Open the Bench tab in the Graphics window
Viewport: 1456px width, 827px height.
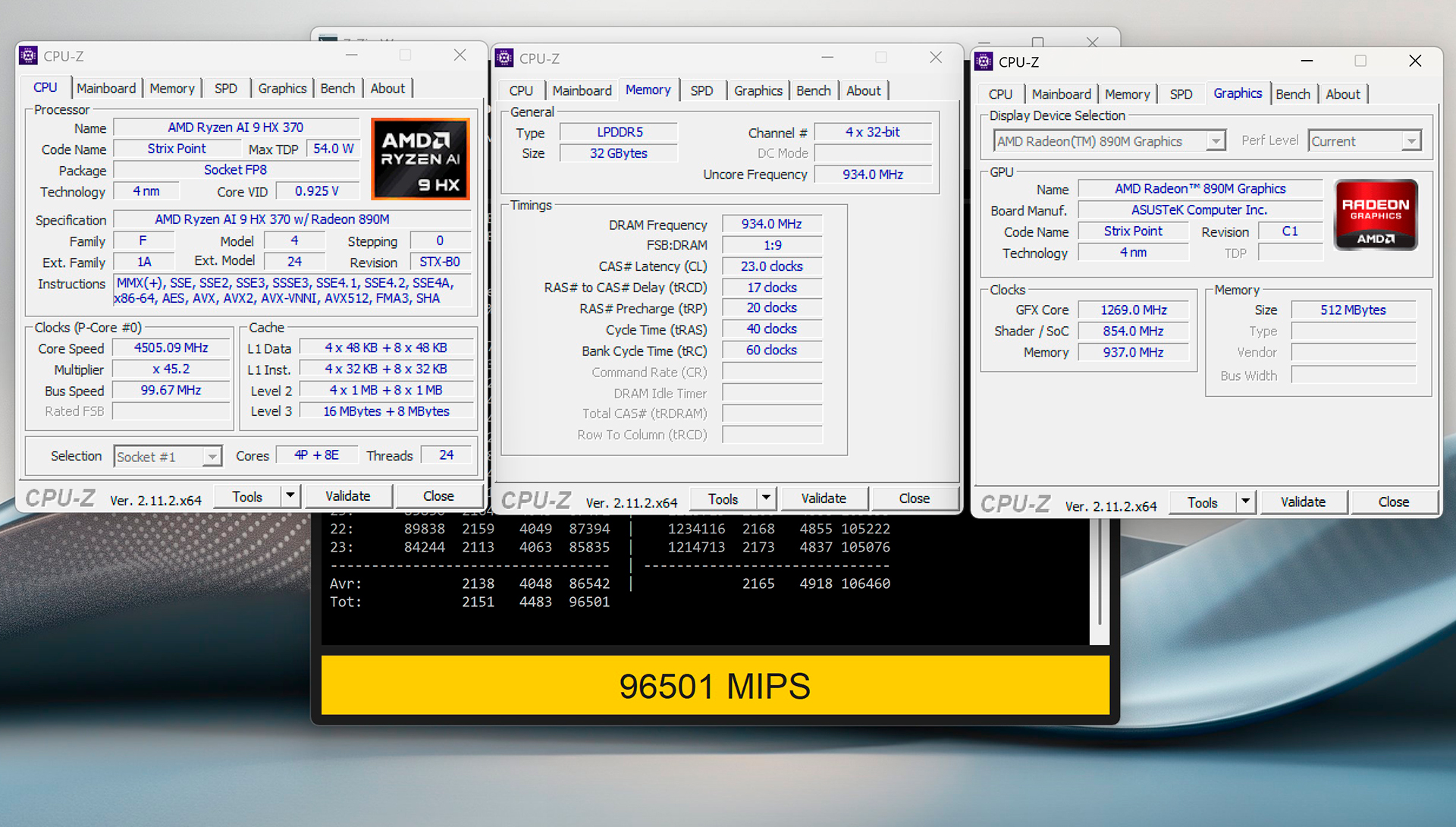(x=1292, y=94)
